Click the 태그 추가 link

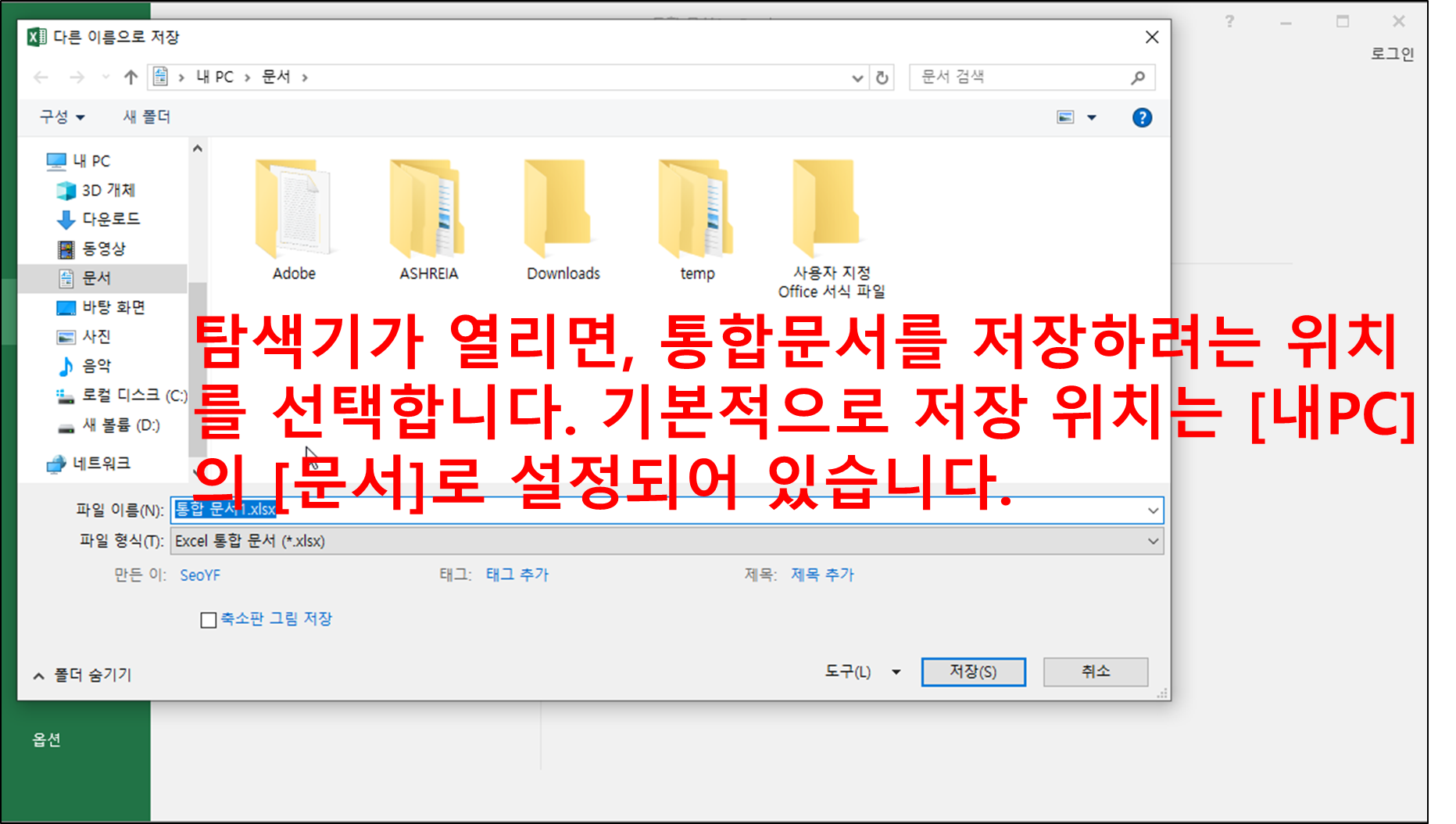pos(518,575)
